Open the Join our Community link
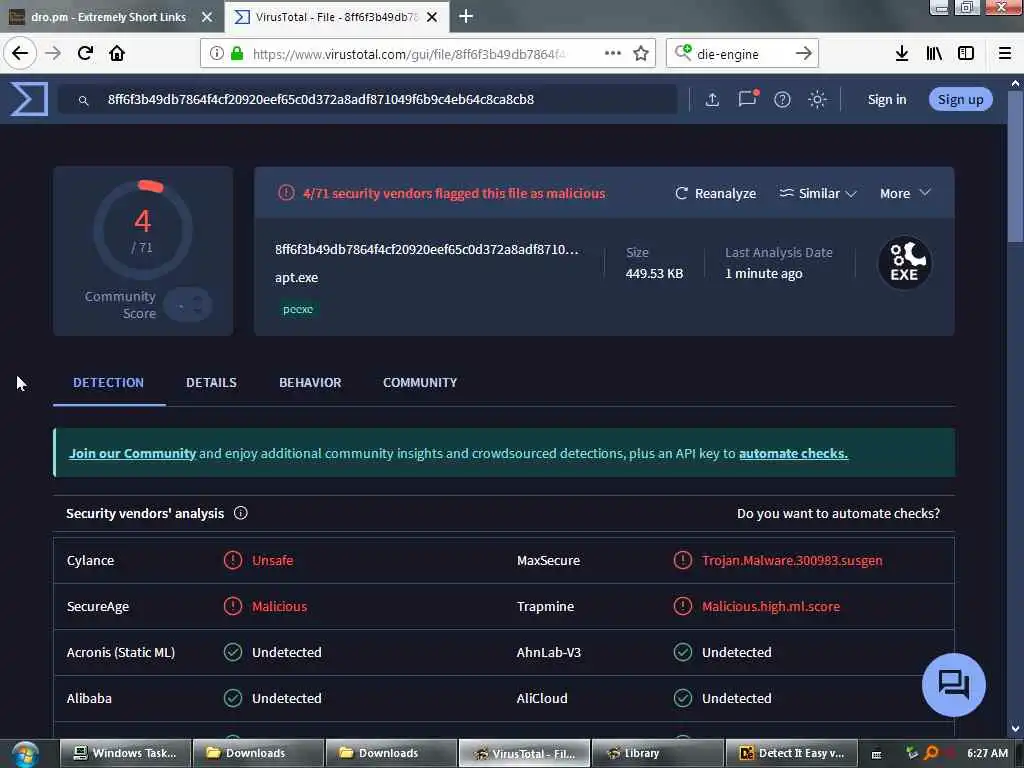This screenshot has height=768, width=1024. point(133,453)
